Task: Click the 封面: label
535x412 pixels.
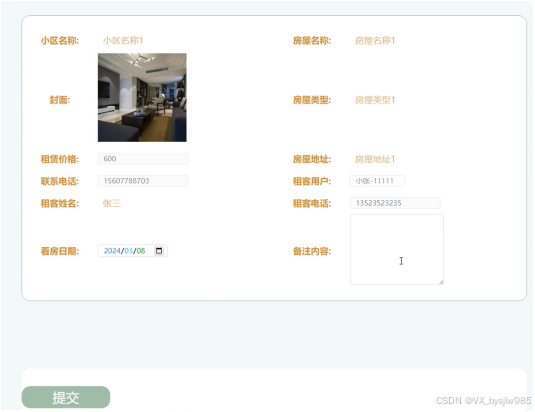Action: pyautogui.click(x=60, y=100)
